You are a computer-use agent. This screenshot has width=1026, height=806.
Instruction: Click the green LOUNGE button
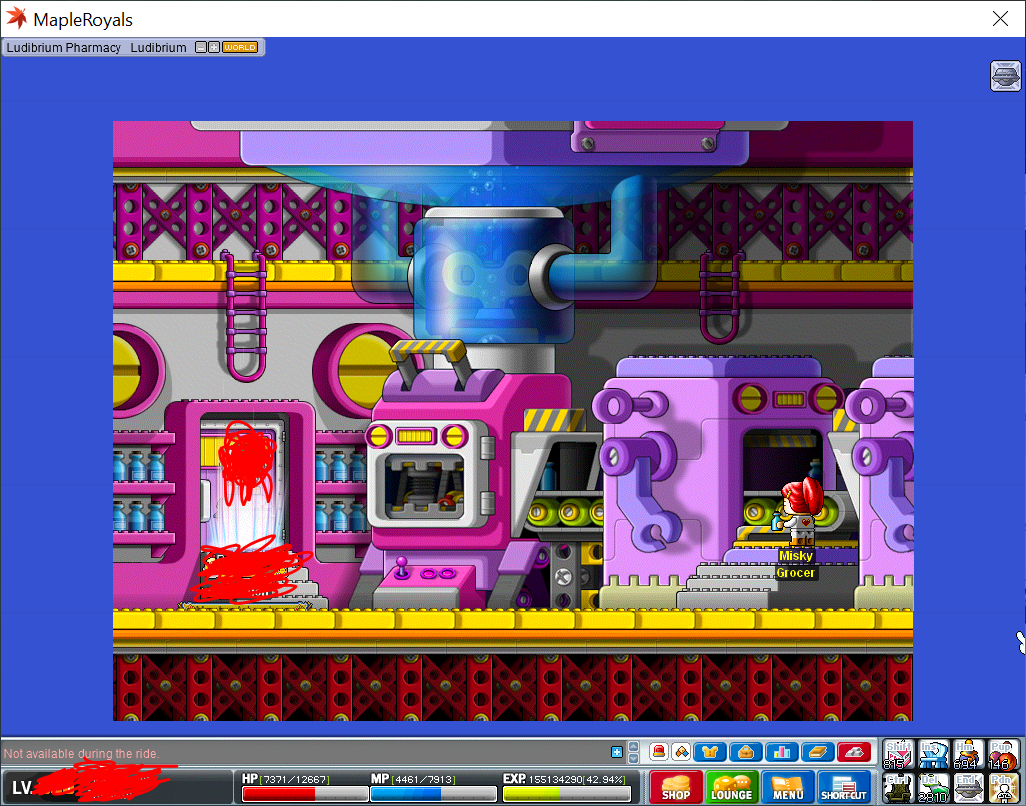point(732,787)
